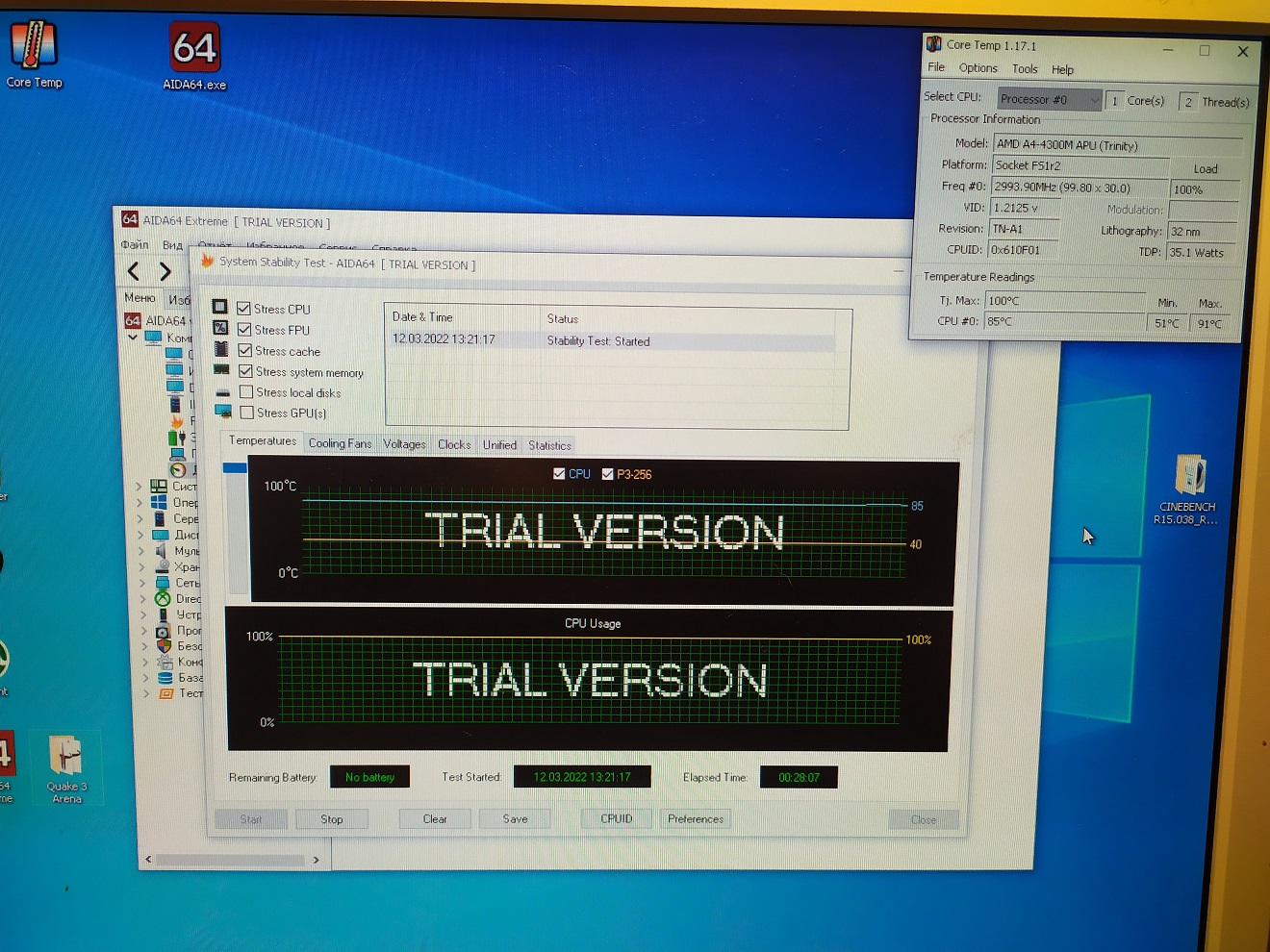The width and height of the screenshot is (1270, 952).
Task: Select the Прог (programs) tree icon
Action: tap(164, 631)
